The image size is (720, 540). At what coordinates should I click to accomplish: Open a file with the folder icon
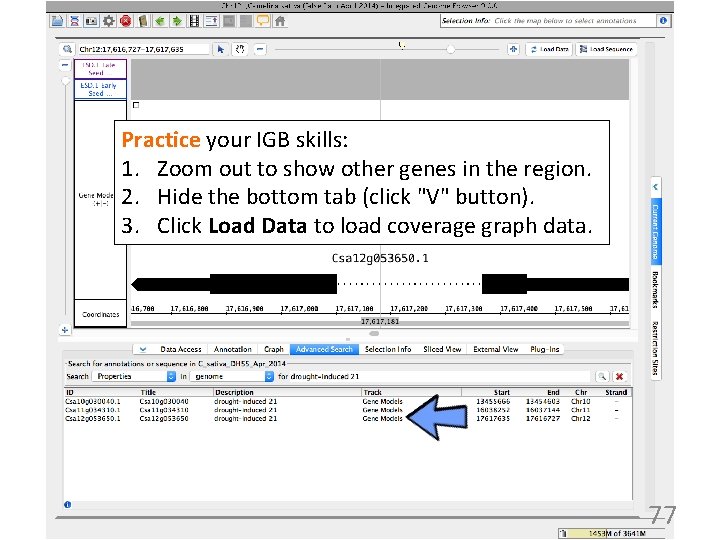coord(57,21)
